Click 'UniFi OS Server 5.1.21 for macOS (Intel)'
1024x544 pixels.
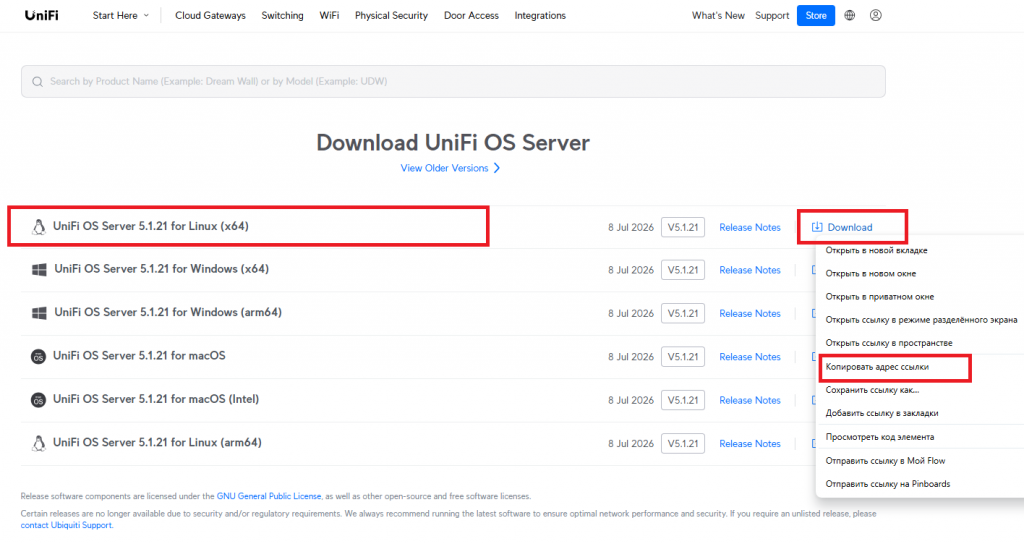click(156, 399)
